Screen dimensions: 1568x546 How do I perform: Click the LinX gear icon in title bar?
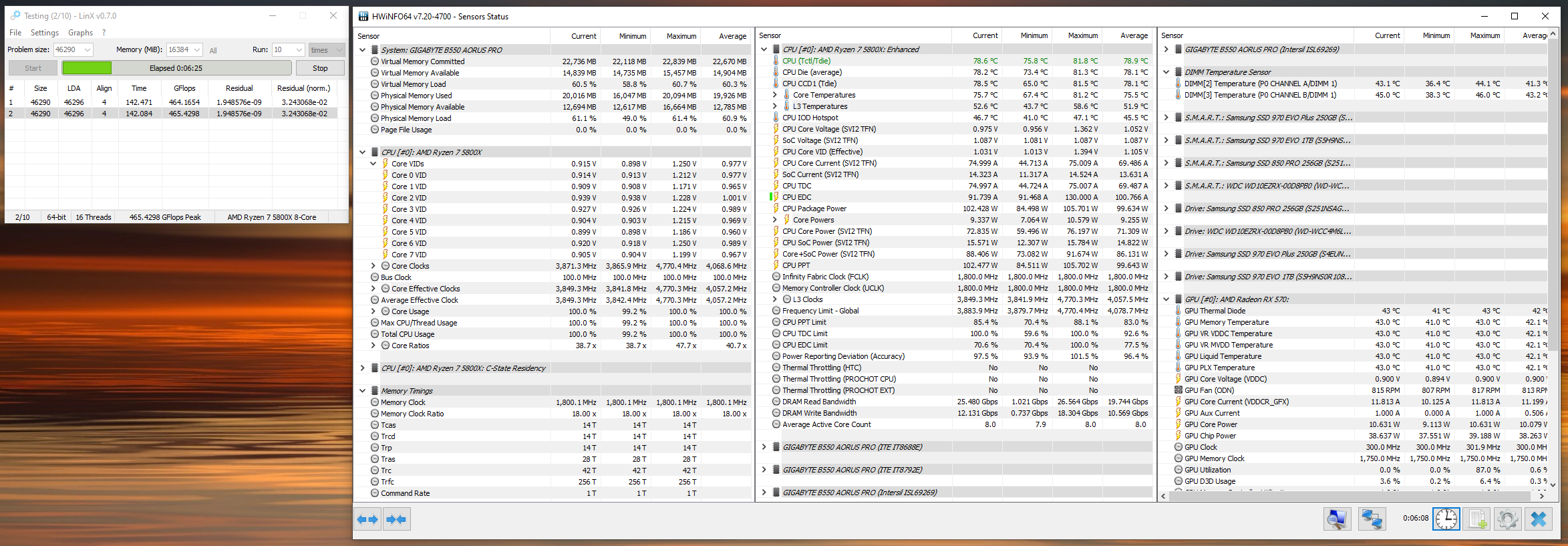[x=15, y=15]
